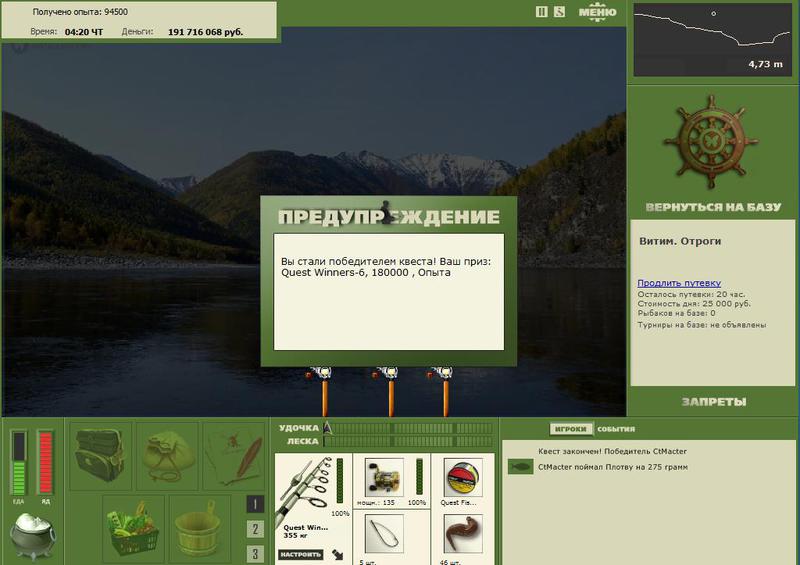This screenshot has height=565, width=800.
Task: Open the paper and feather notes icon
Action: 235,455
